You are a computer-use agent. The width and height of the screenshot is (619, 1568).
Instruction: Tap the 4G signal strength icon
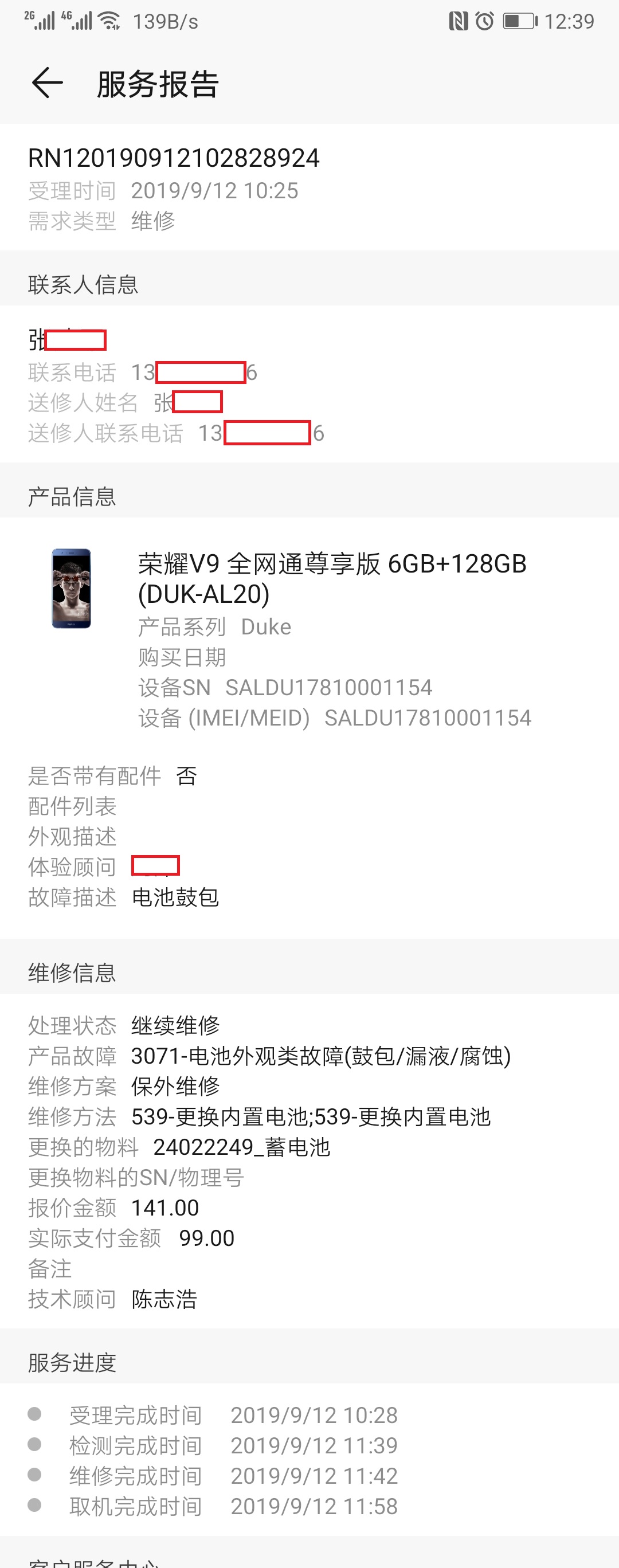77,21
